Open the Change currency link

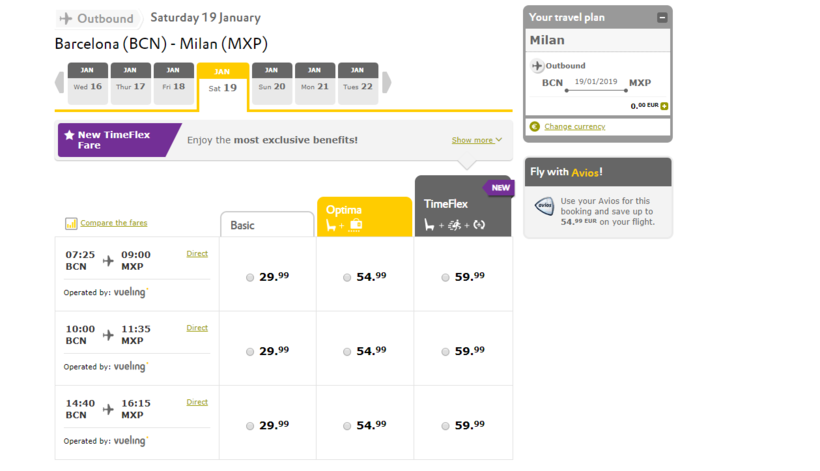(575, 127)
